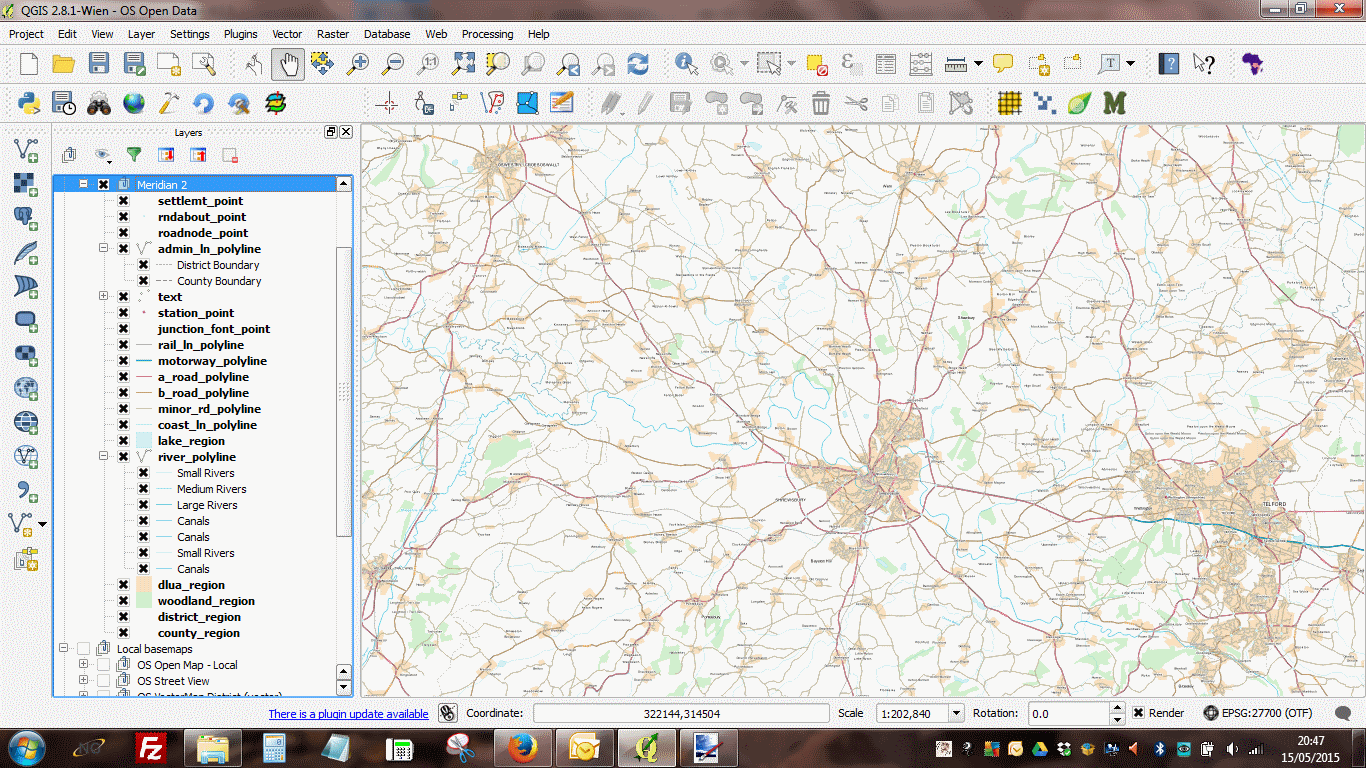The width and height of the screenshot is (1366, 768).
Task: Toggle visibility of woodland_region layer
Action: pyautogui.click(x=123, y=601)
